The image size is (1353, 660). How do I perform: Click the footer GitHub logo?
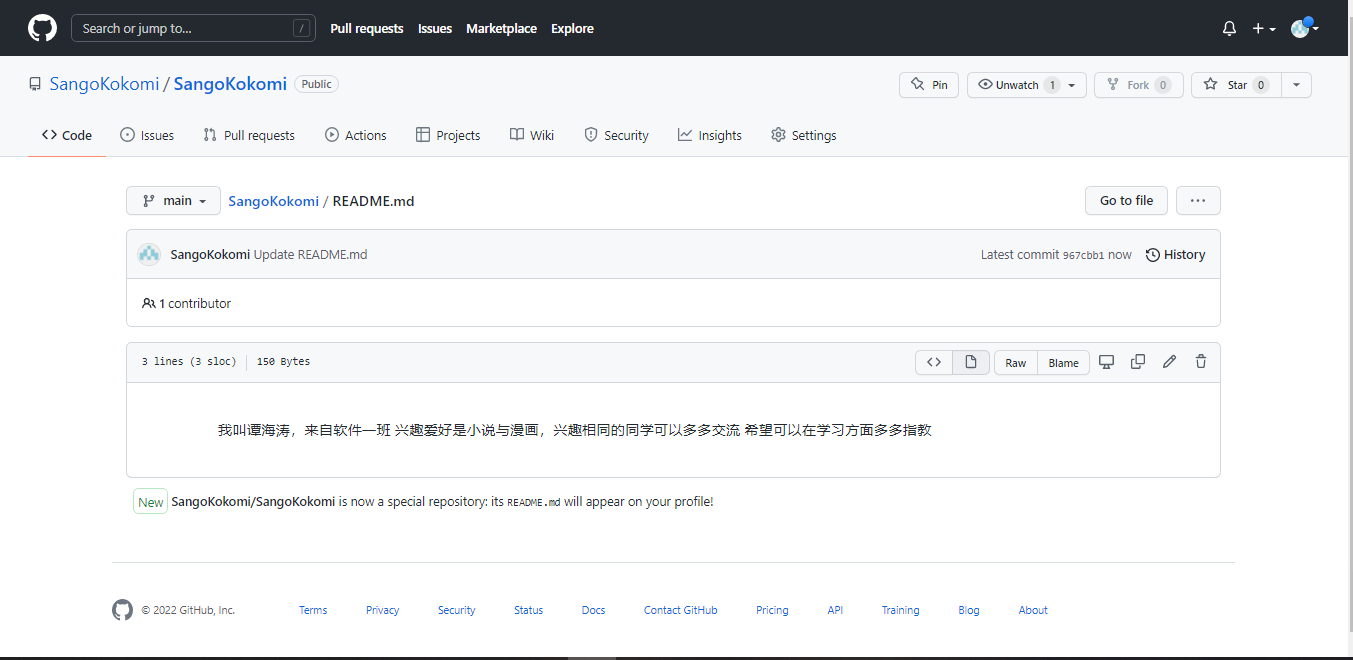click(122, 610)
